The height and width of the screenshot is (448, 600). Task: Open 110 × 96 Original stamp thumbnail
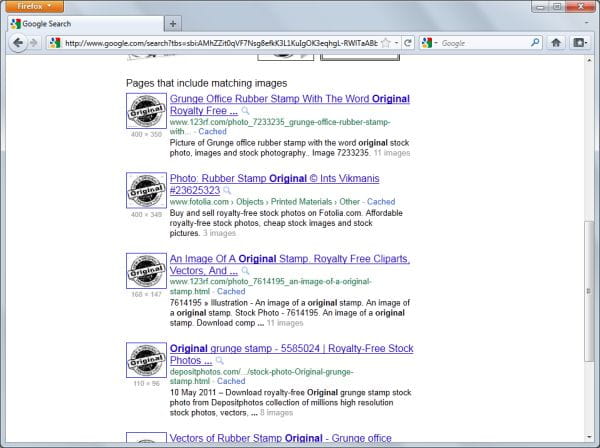146,360
